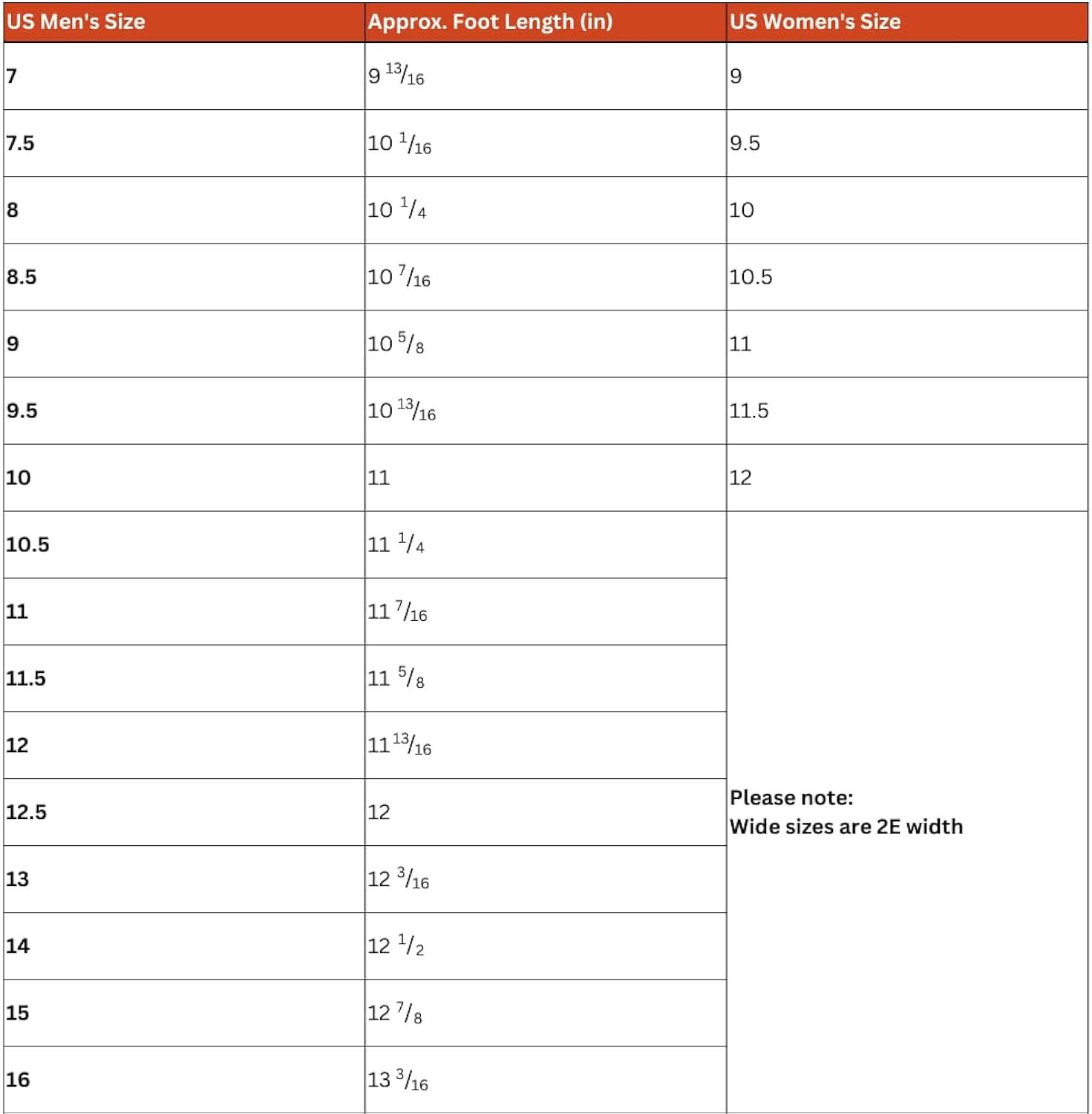The height and width of the screenshot is (1114, 1092).
Task: Click the 9 13/16 foot length cell
Action: pyautogui.click(x=546, y=76)
